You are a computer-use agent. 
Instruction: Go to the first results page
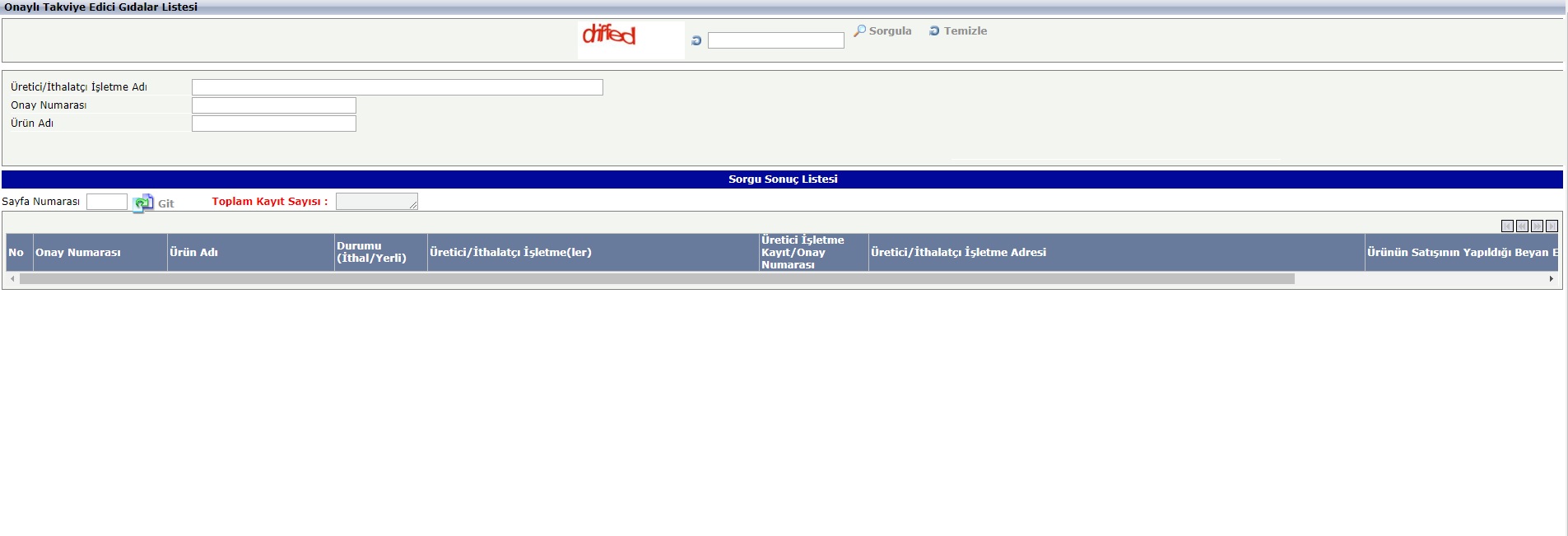(x=1507, y=226)
